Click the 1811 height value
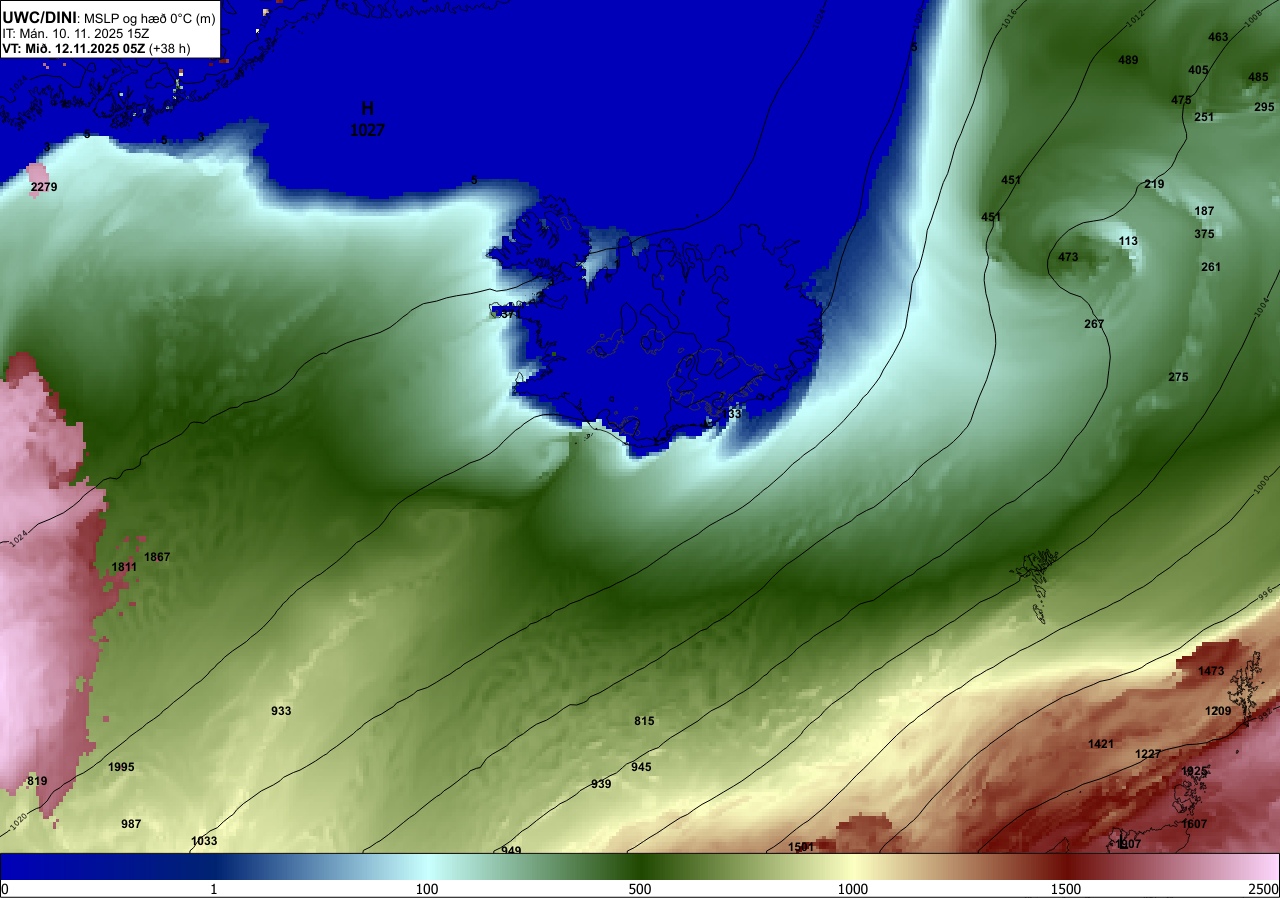 click(x=124, y=567)
